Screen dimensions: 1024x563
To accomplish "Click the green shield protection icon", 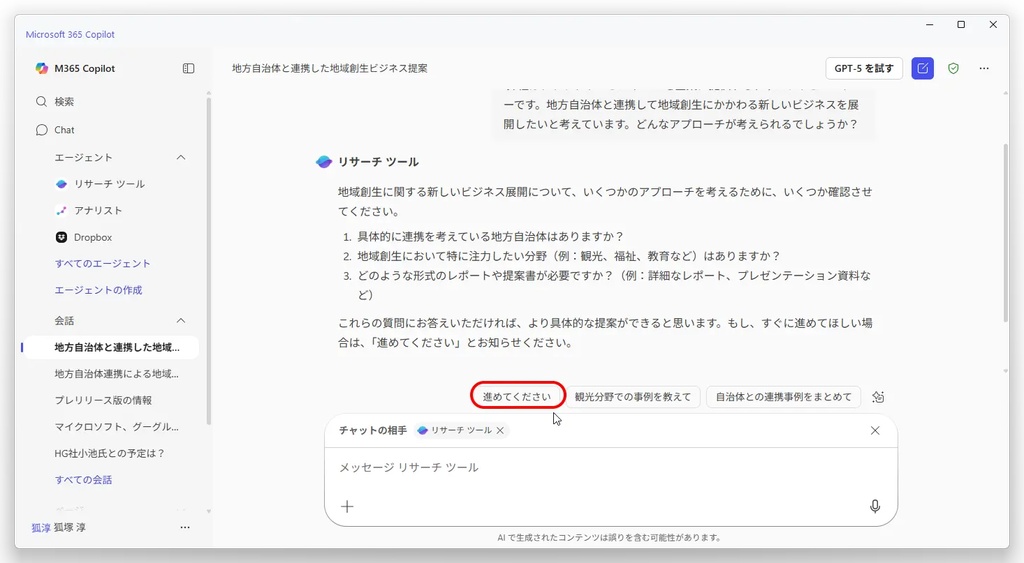I will pos(953,69).
